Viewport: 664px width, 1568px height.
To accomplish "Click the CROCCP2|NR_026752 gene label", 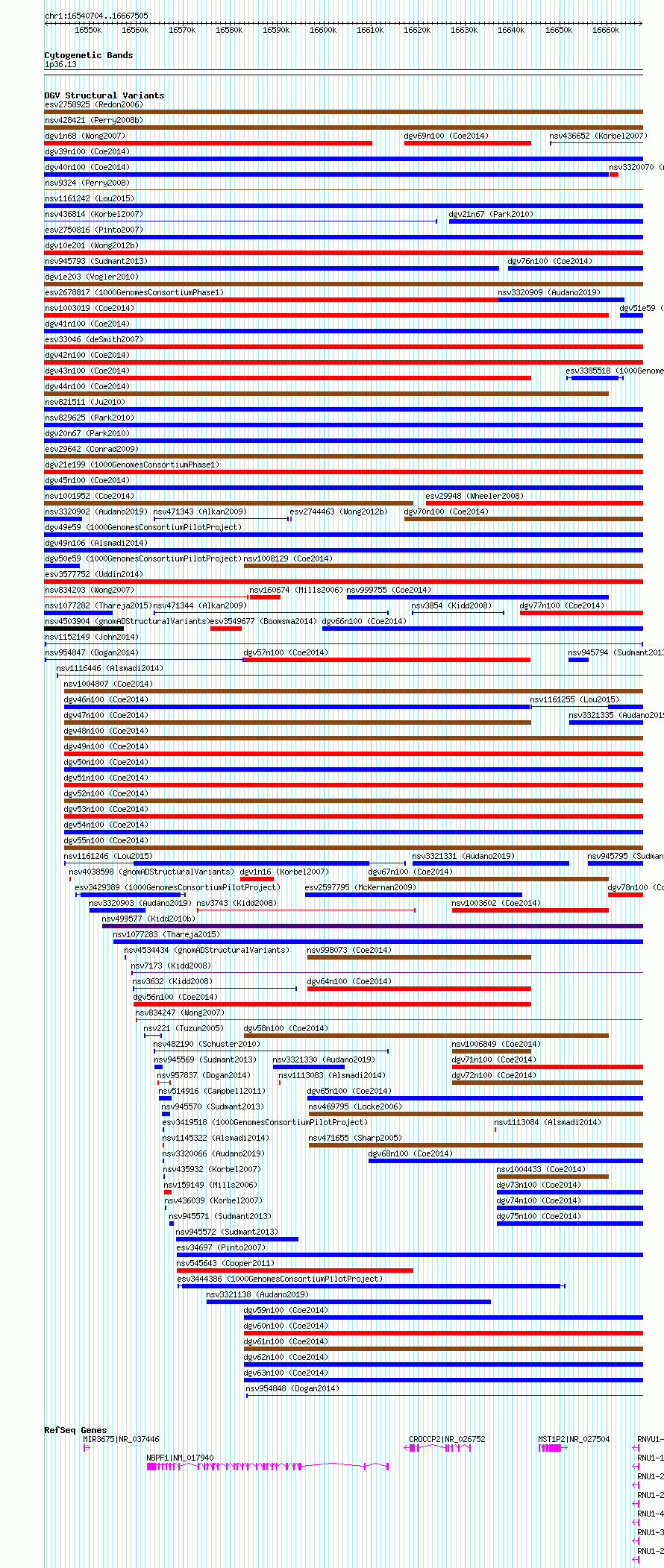I will pyautogui.click(x=447, y=1439).
